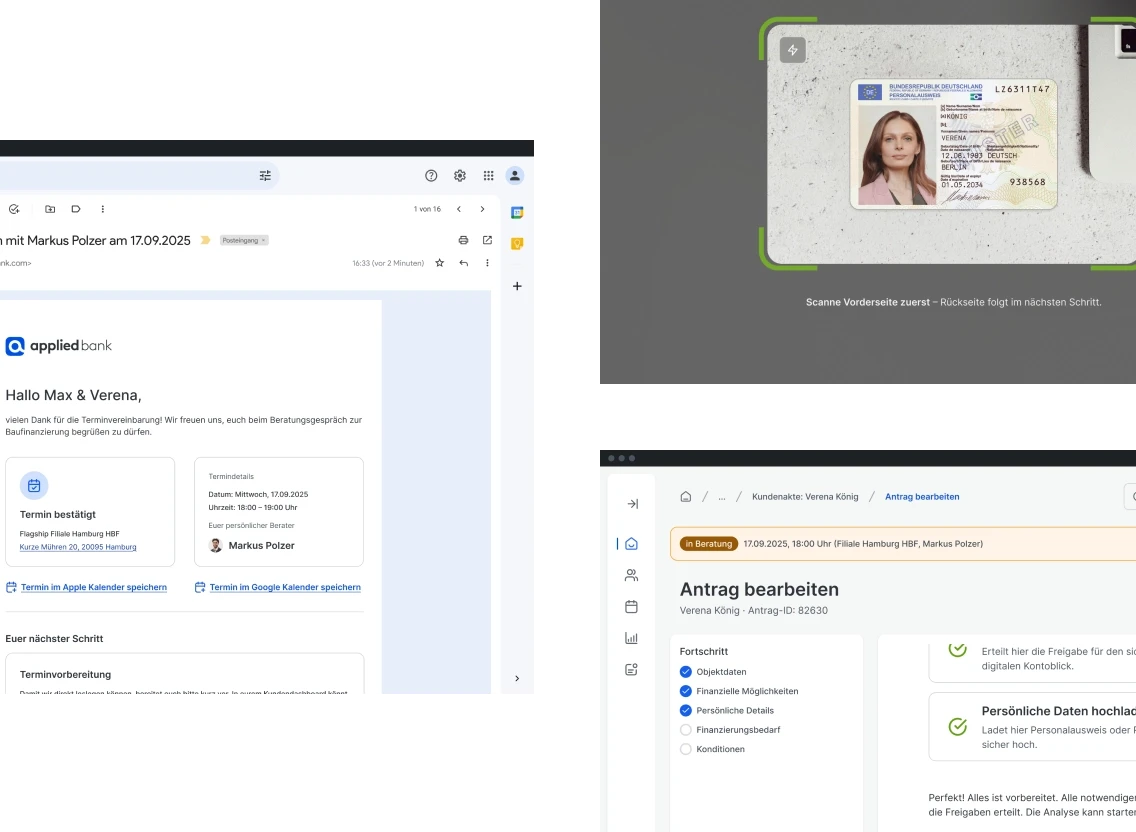Open the Google apps grid
The width and height of the screenshot is (1136, 832).
point(489,175)
